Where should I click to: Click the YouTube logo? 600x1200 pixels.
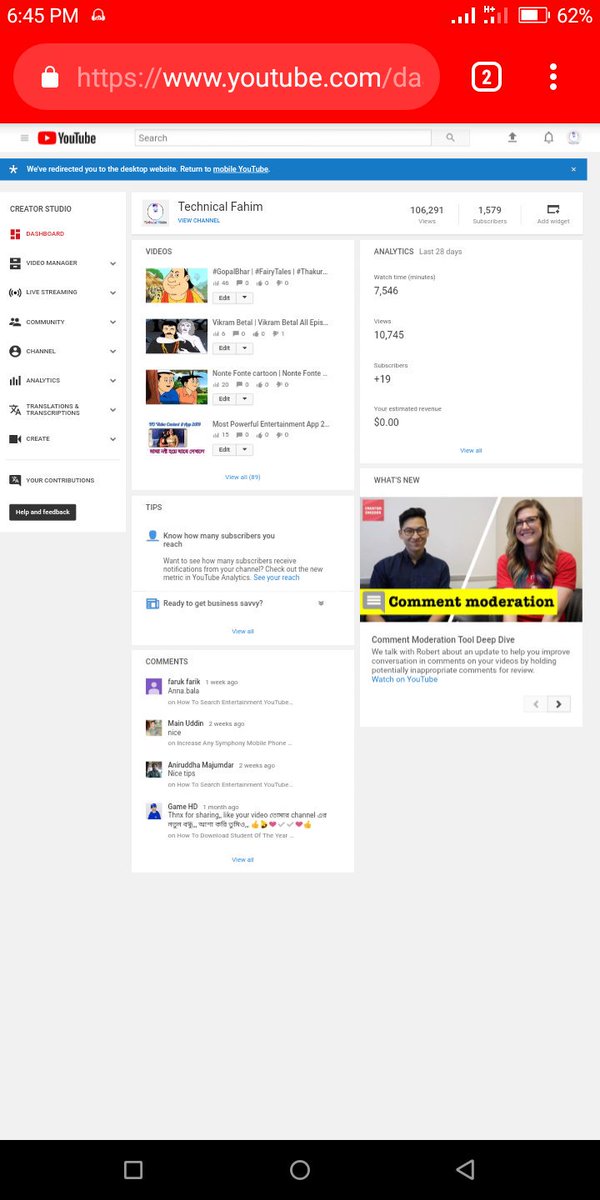click(67, 138)
